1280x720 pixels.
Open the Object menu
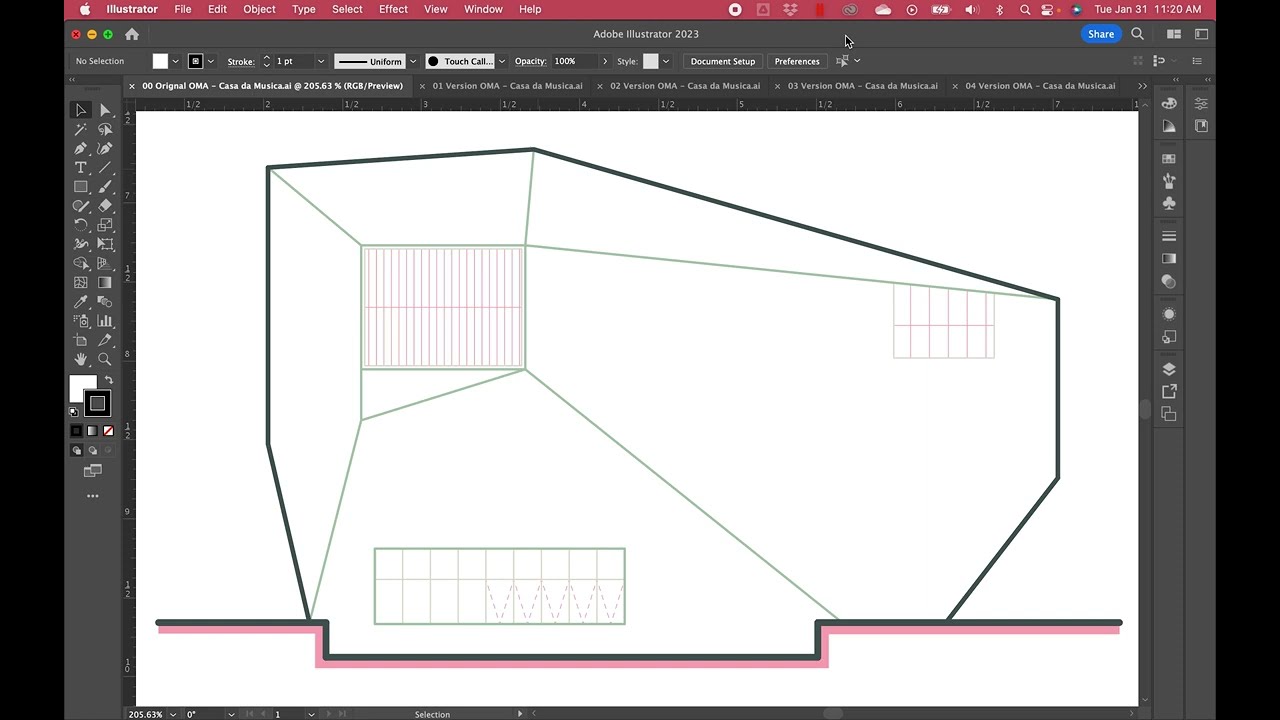(x=259, y=9)
